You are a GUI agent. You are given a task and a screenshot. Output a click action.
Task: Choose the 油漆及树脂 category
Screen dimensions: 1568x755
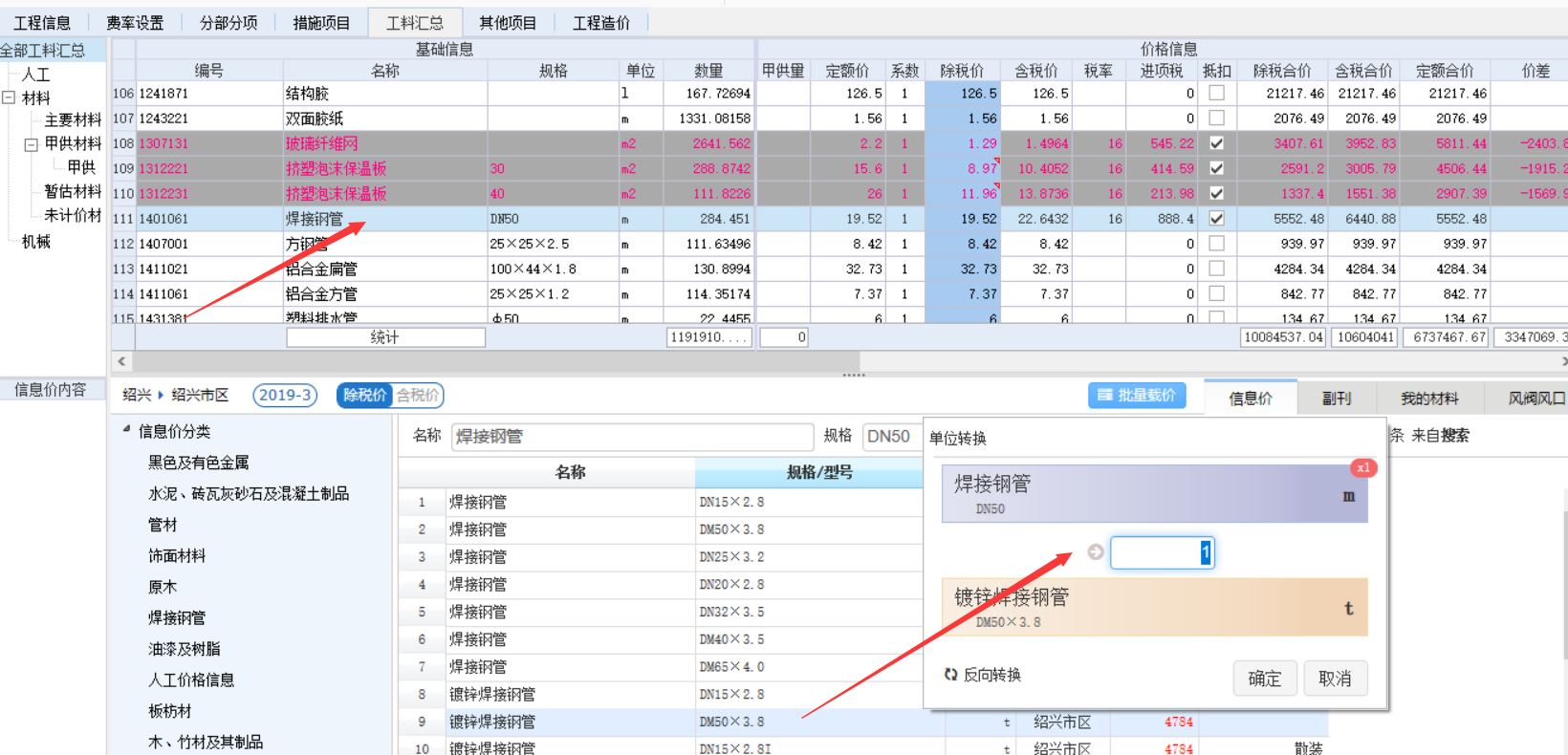pyautogui.click(x=184, y=649)
